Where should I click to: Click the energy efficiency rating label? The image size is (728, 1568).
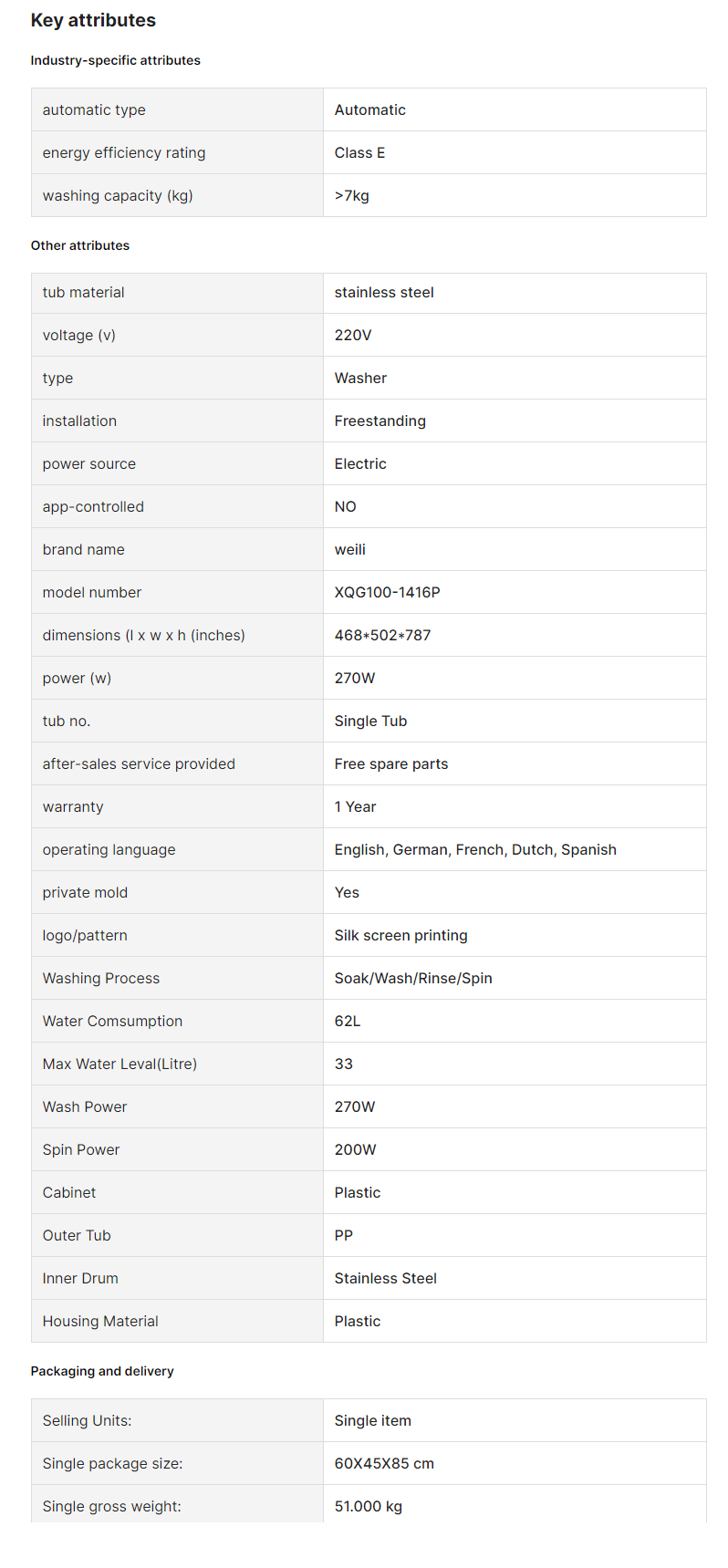124,152
